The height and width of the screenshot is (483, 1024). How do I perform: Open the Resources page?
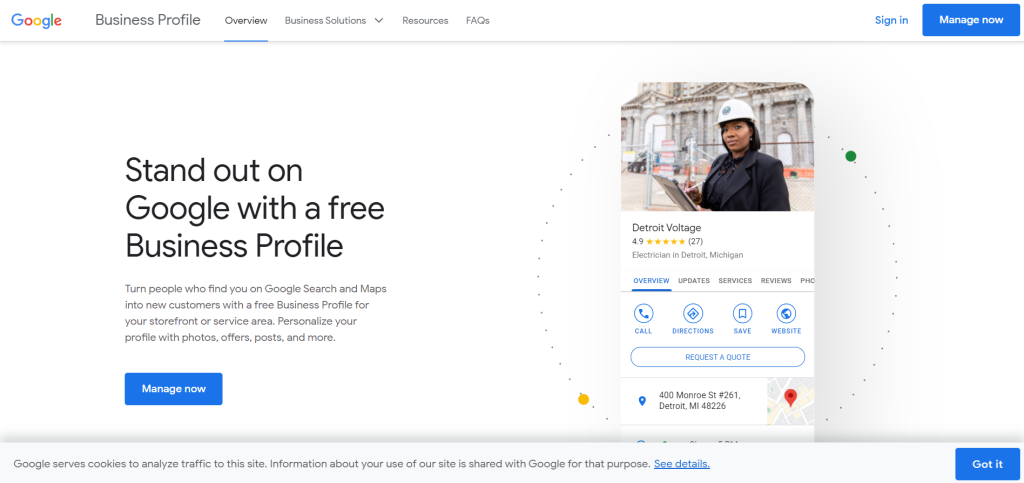pos(425,20)
